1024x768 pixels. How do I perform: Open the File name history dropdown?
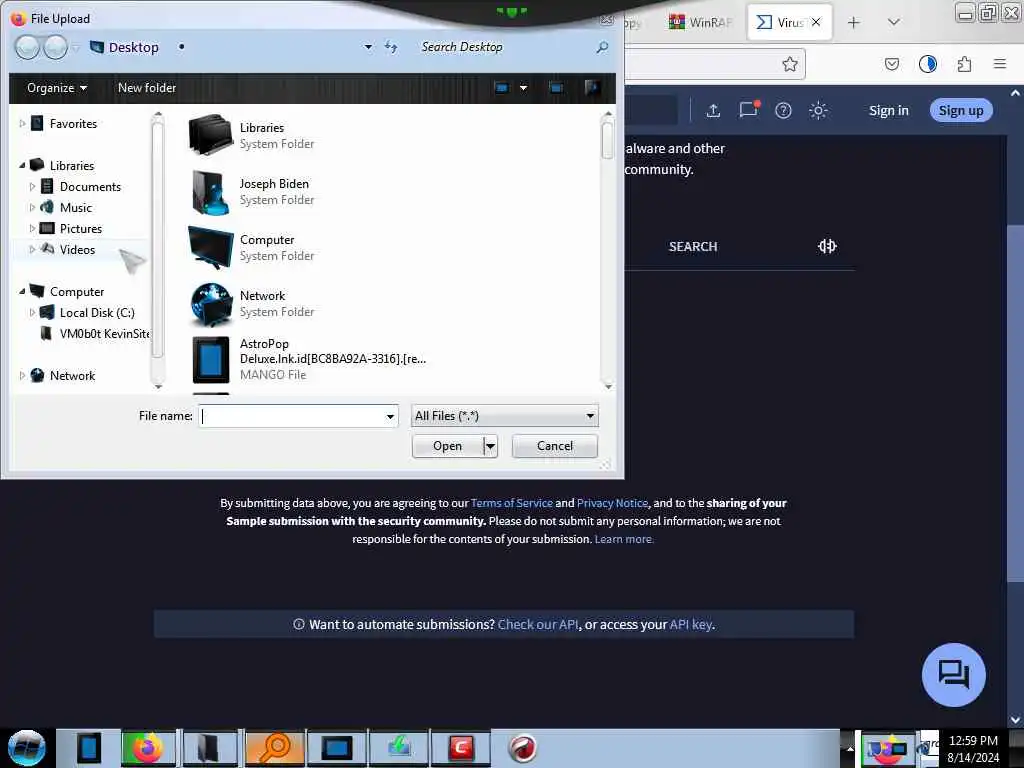pyautogui.click(x=390, y=416)
